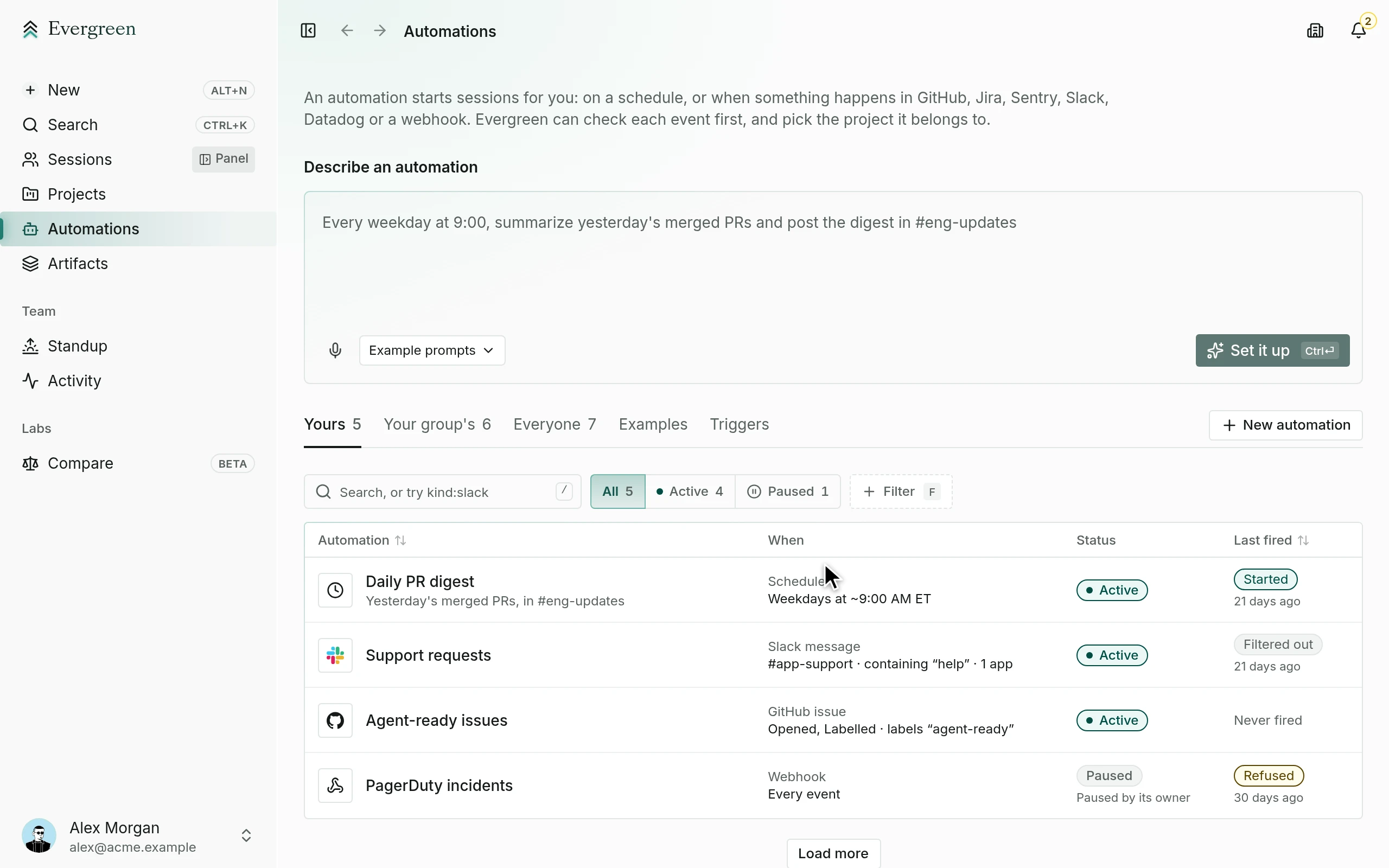Click the Evergreen logo icon
1389x868 pixels.
coord(30,29)
